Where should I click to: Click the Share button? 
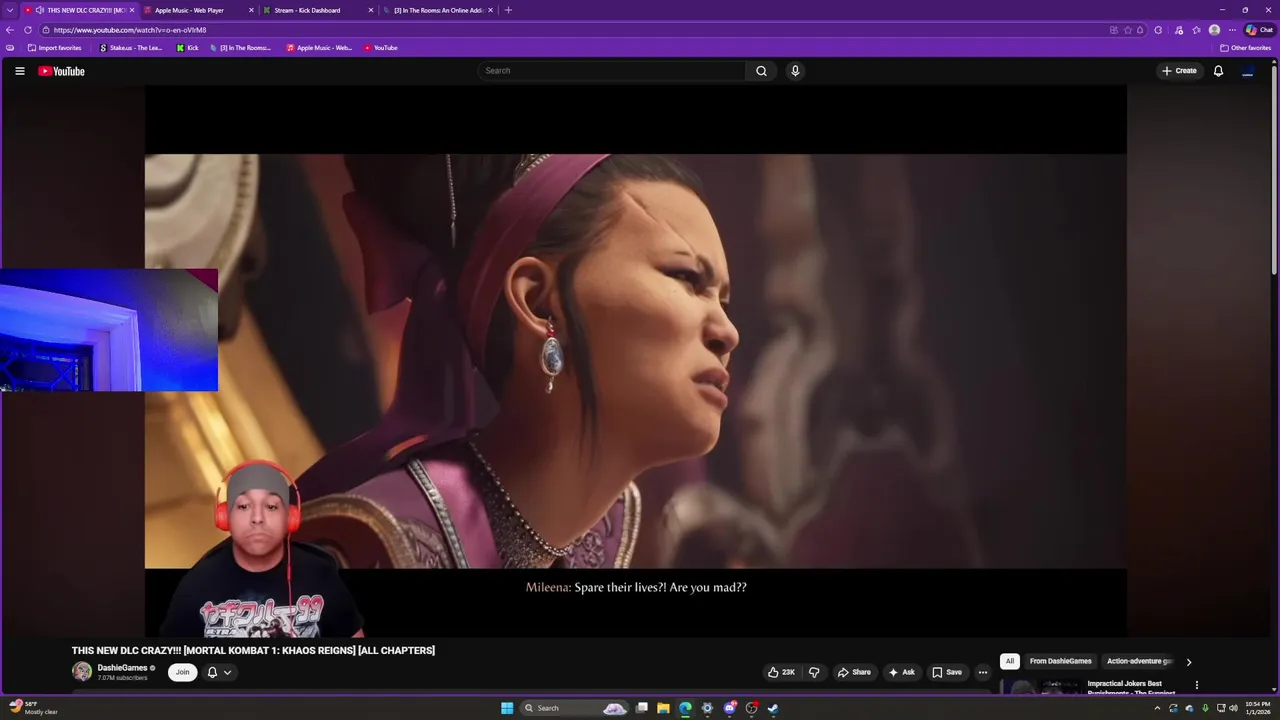point(854,672)
